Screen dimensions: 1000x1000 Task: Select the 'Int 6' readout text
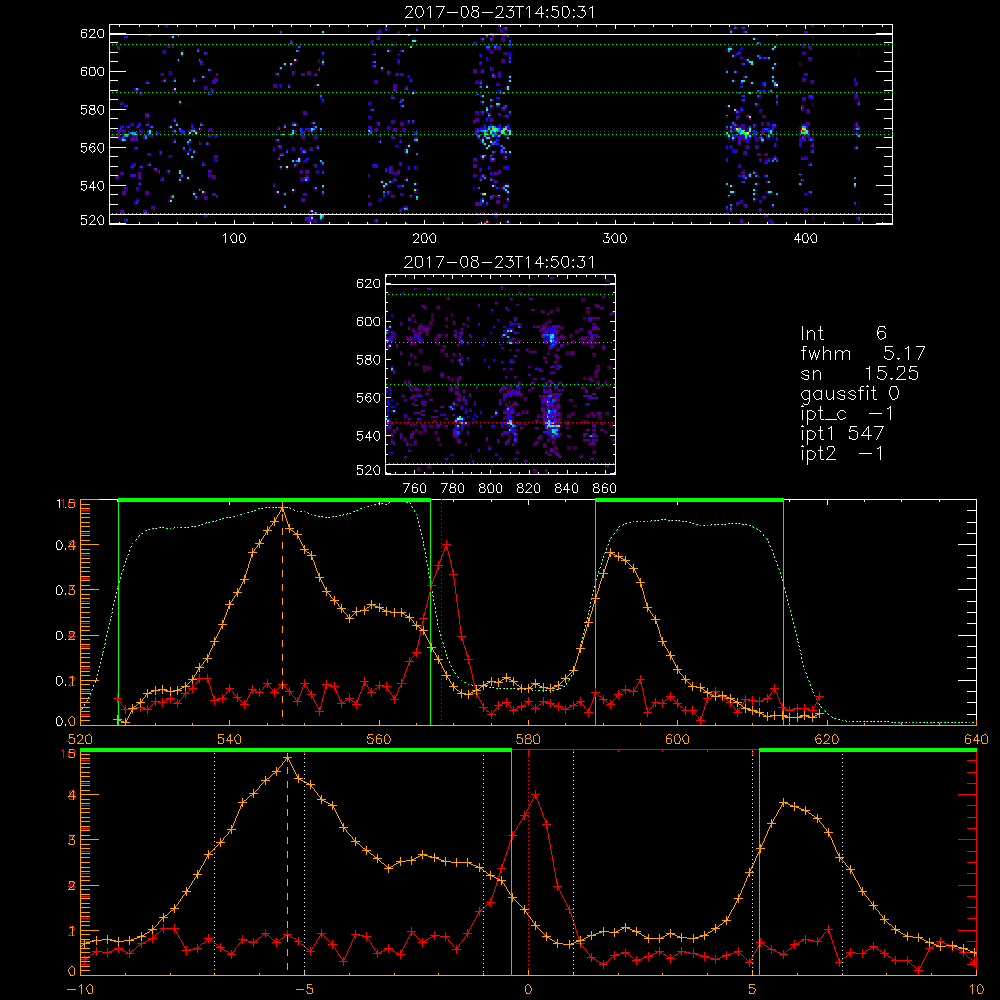tap(843, 333)
